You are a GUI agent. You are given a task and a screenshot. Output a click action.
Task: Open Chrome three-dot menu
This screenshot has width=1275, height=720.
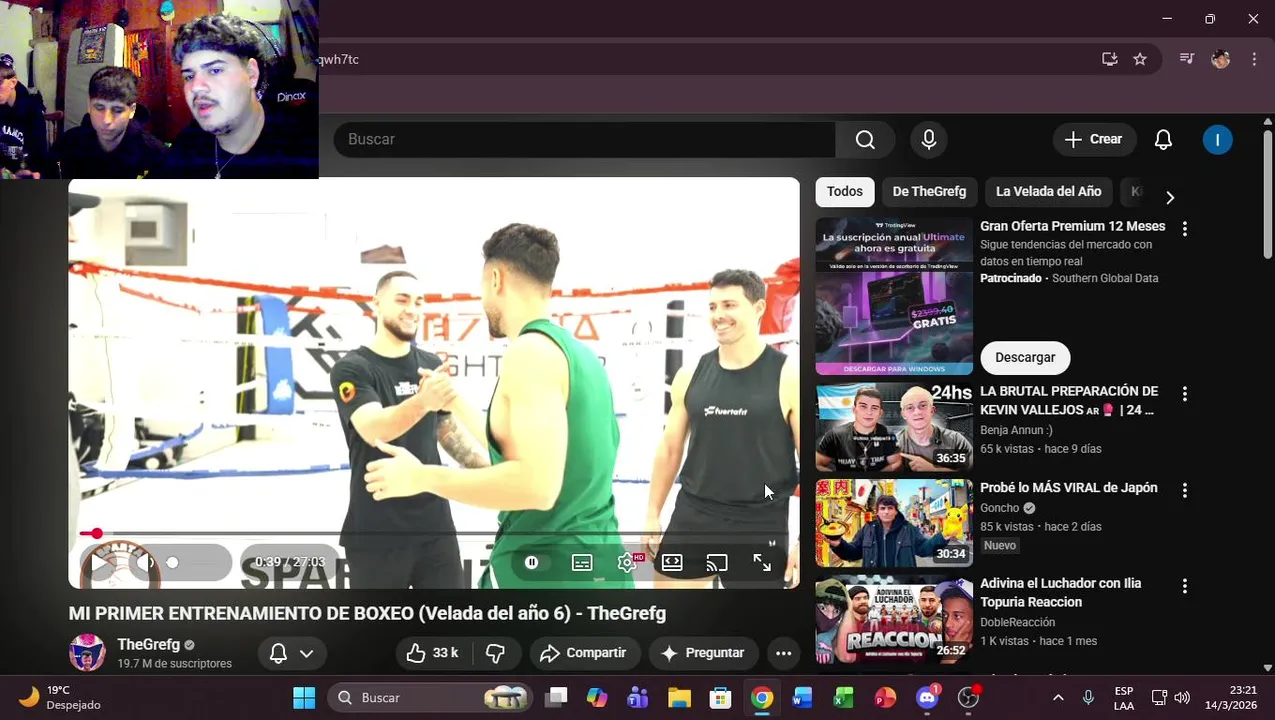coord(1254,59)
